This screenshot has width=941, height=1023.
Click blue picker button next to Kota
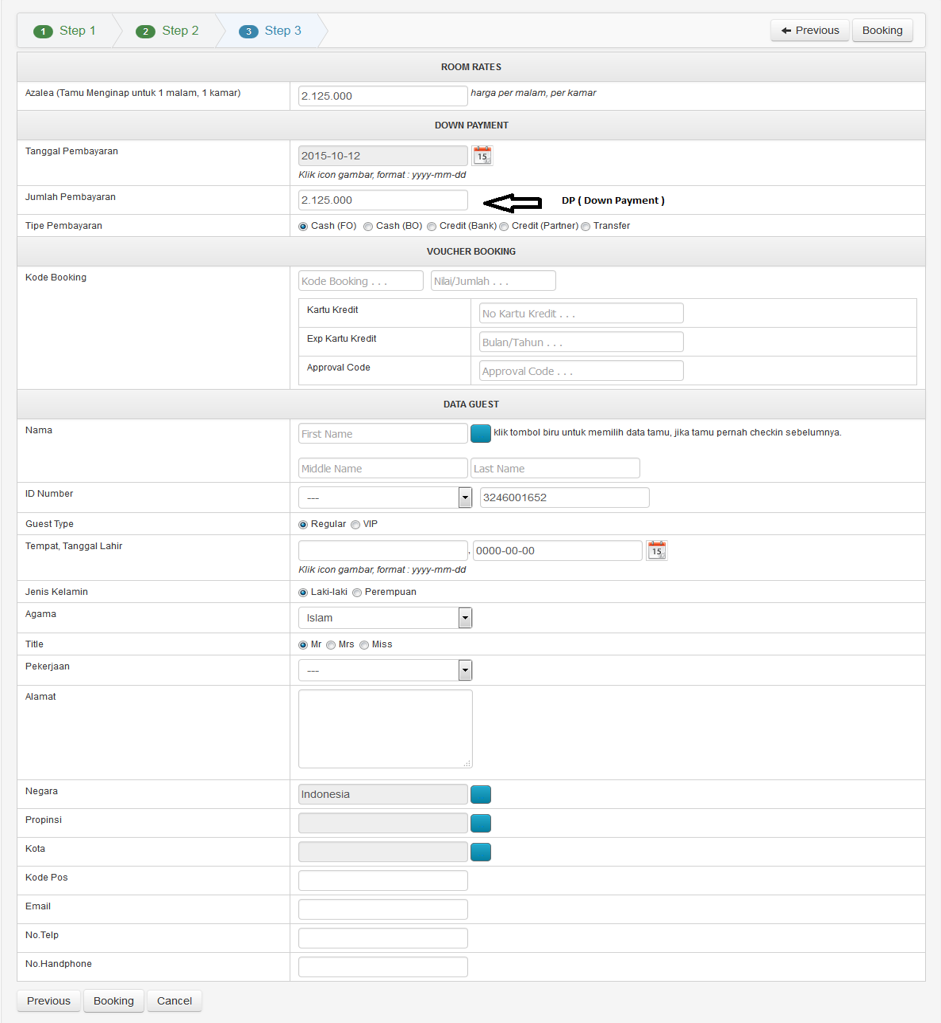(481, 852)
